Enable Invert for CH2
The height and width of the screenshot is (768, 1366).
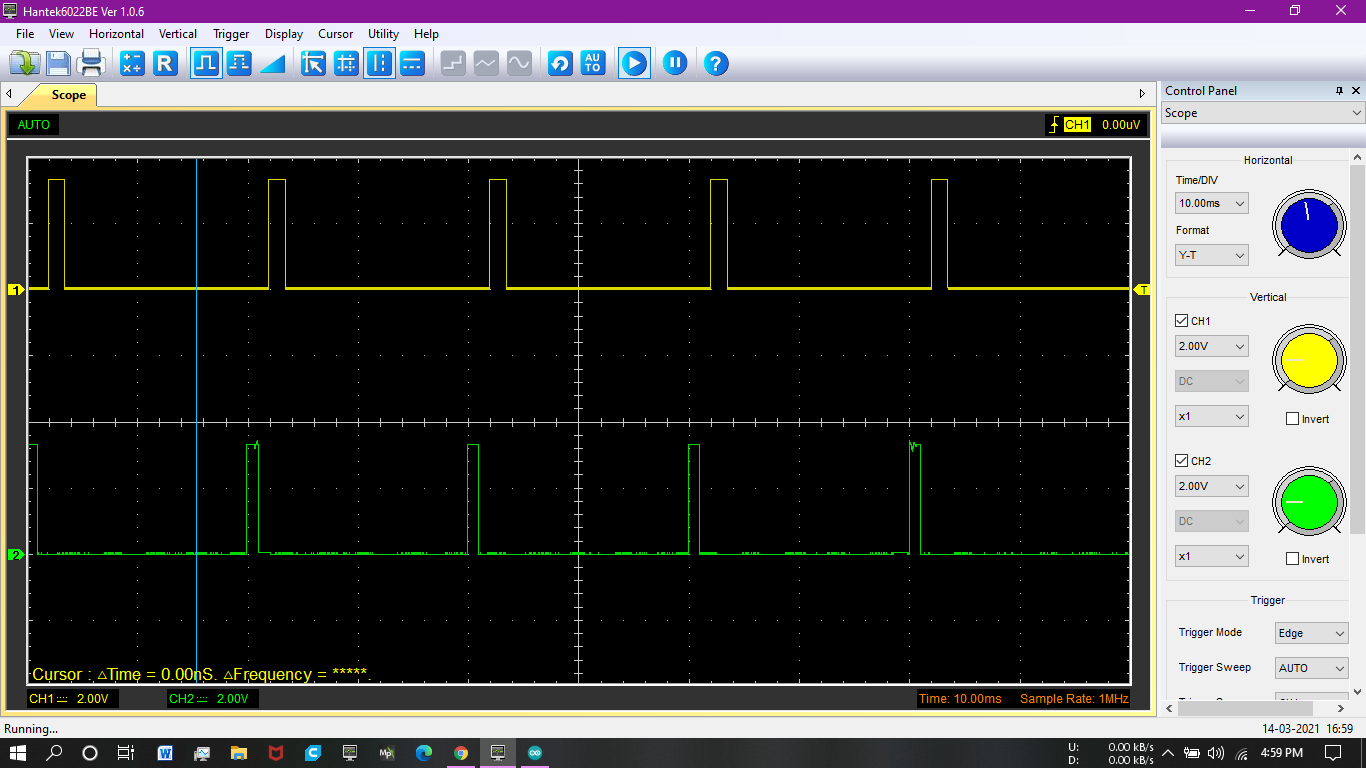(x=1291, y=558)
